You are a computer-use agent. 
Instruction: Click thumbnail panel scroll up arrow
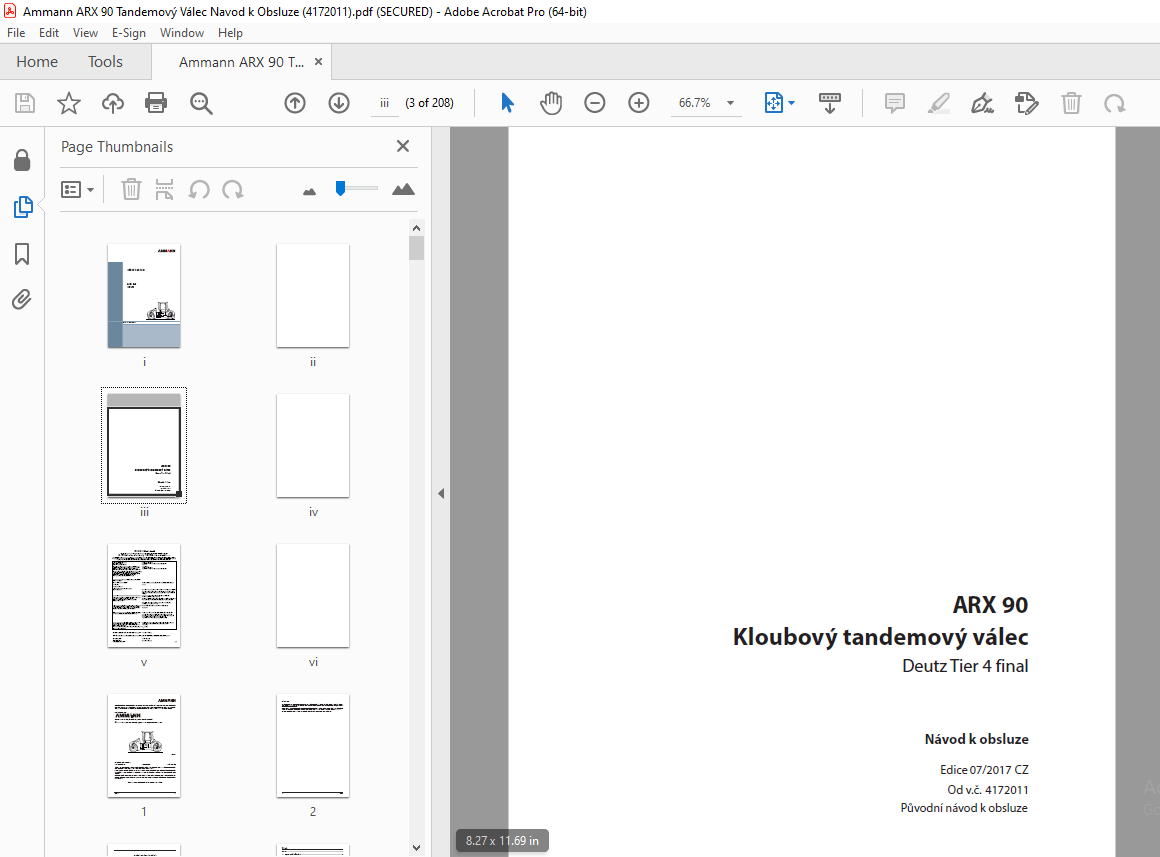(x=417, y=228)
